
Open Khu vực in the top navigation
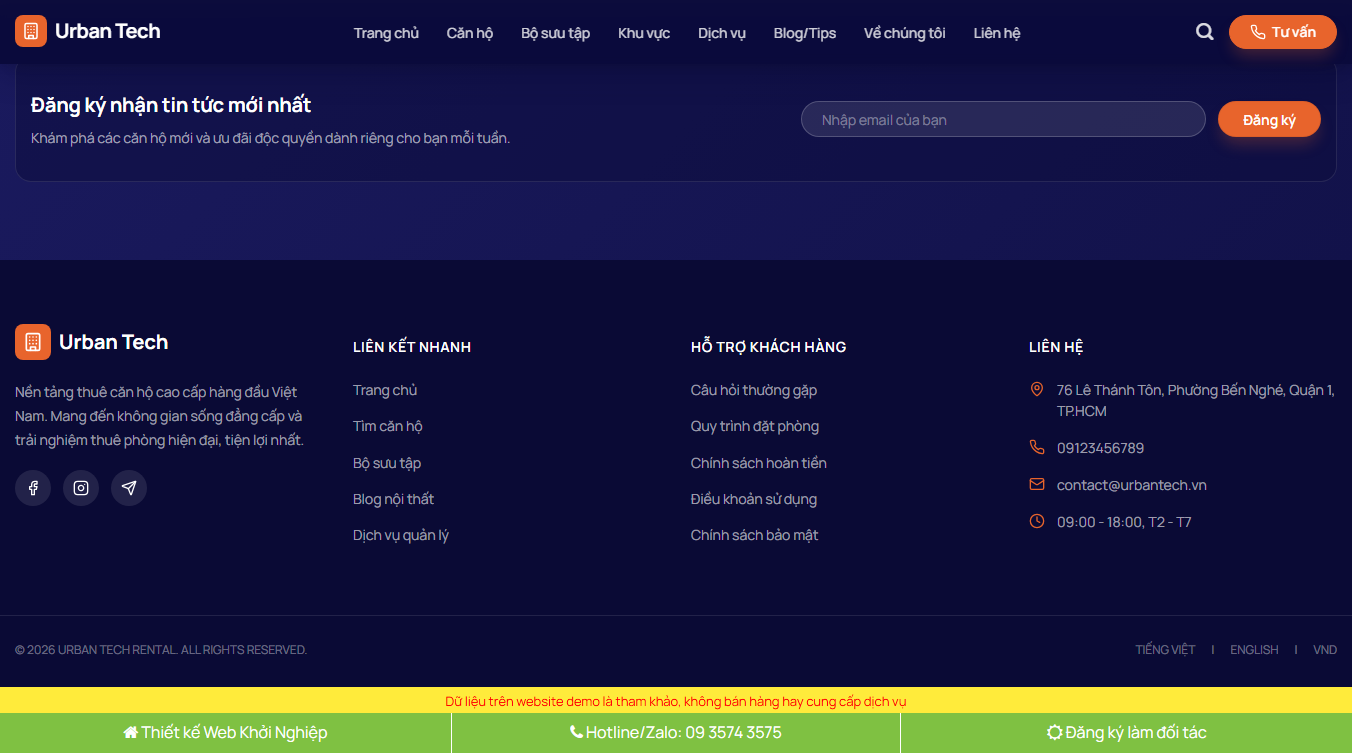click(x=644, y=33)
